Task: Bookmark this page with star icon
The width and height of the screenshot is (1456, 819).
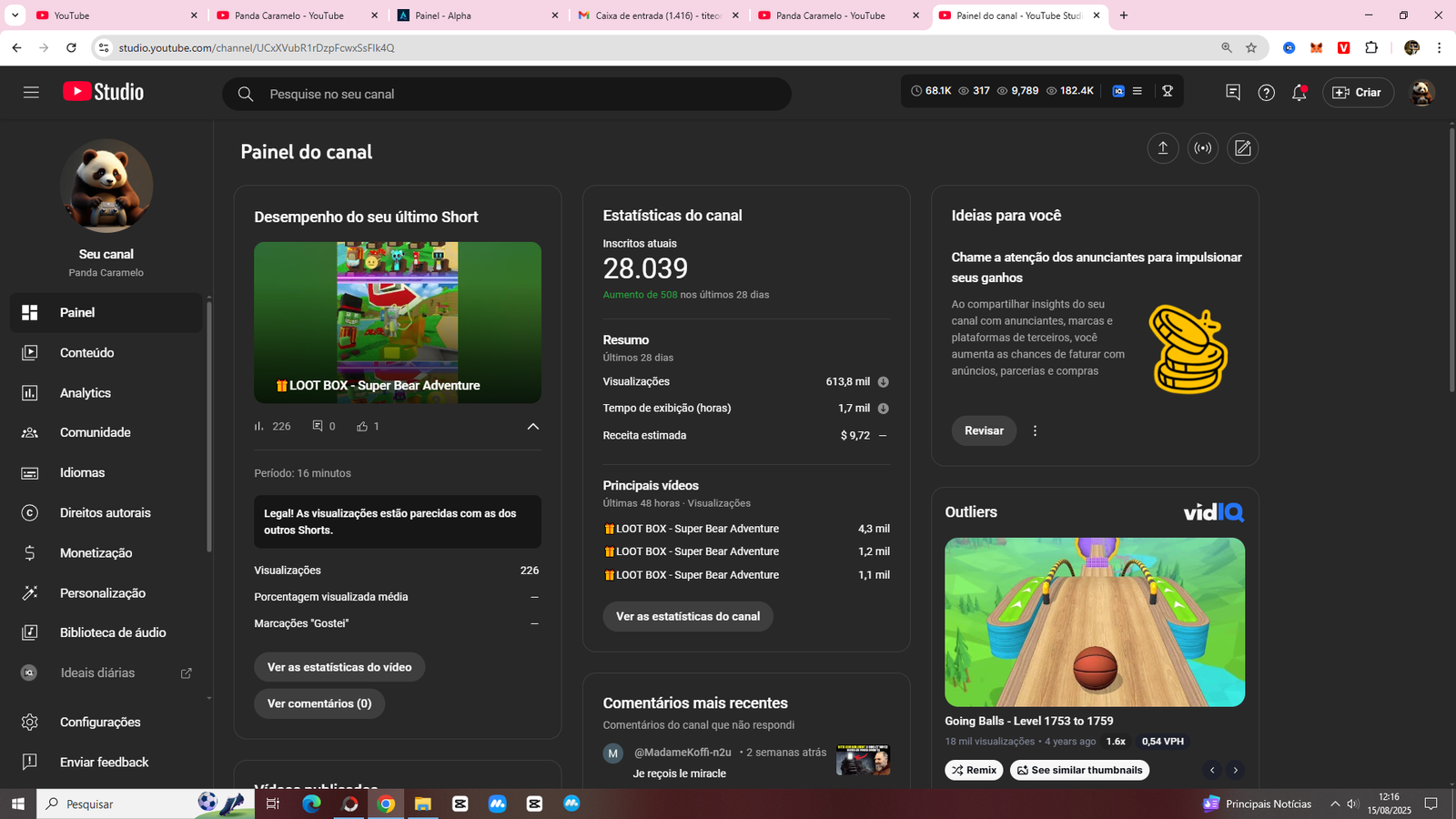Action: 1251,47
